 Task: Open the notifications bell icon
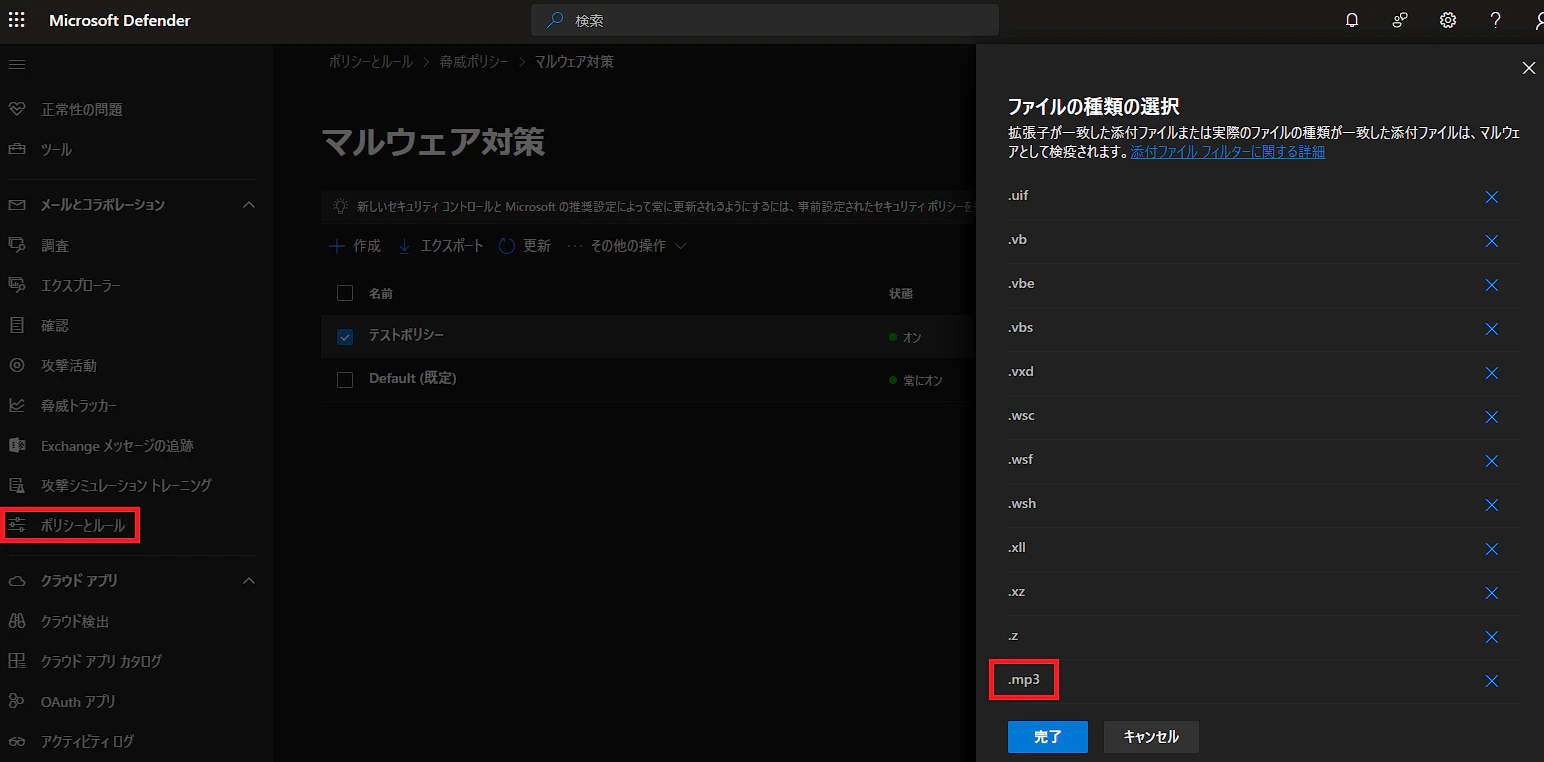click(x=1352, y=20)
